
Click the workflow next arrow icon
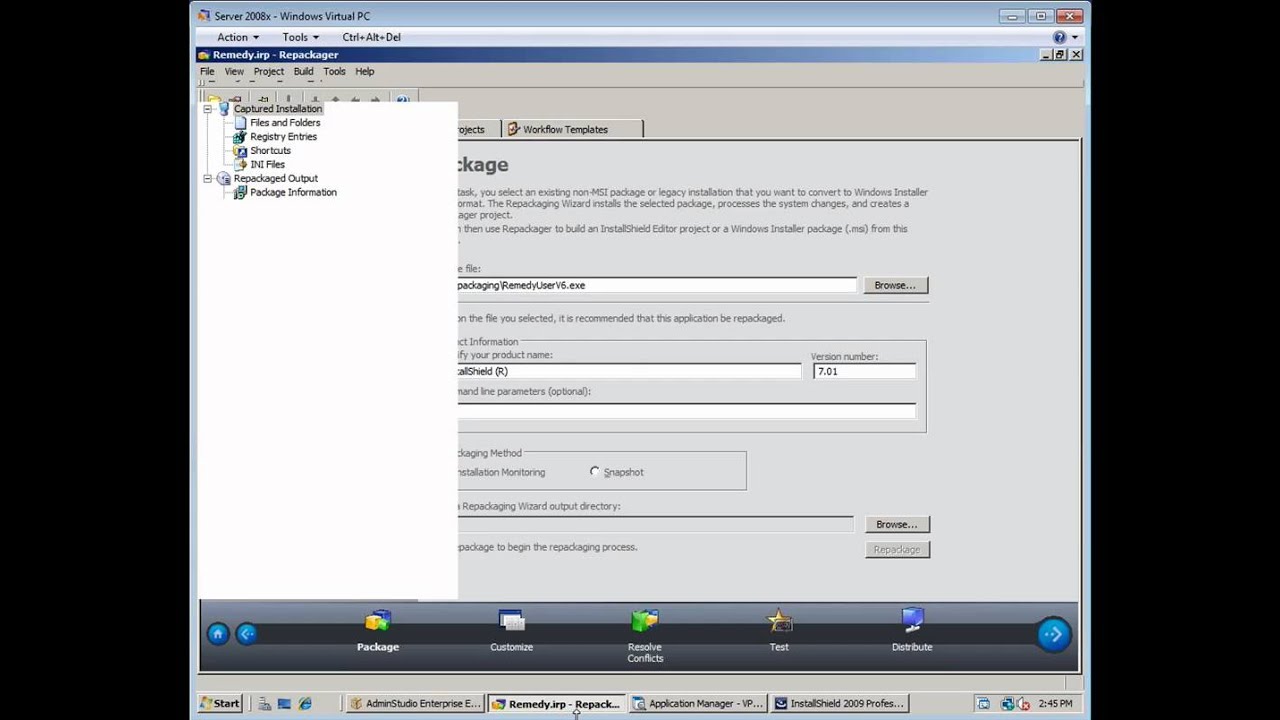[1053, 634]
